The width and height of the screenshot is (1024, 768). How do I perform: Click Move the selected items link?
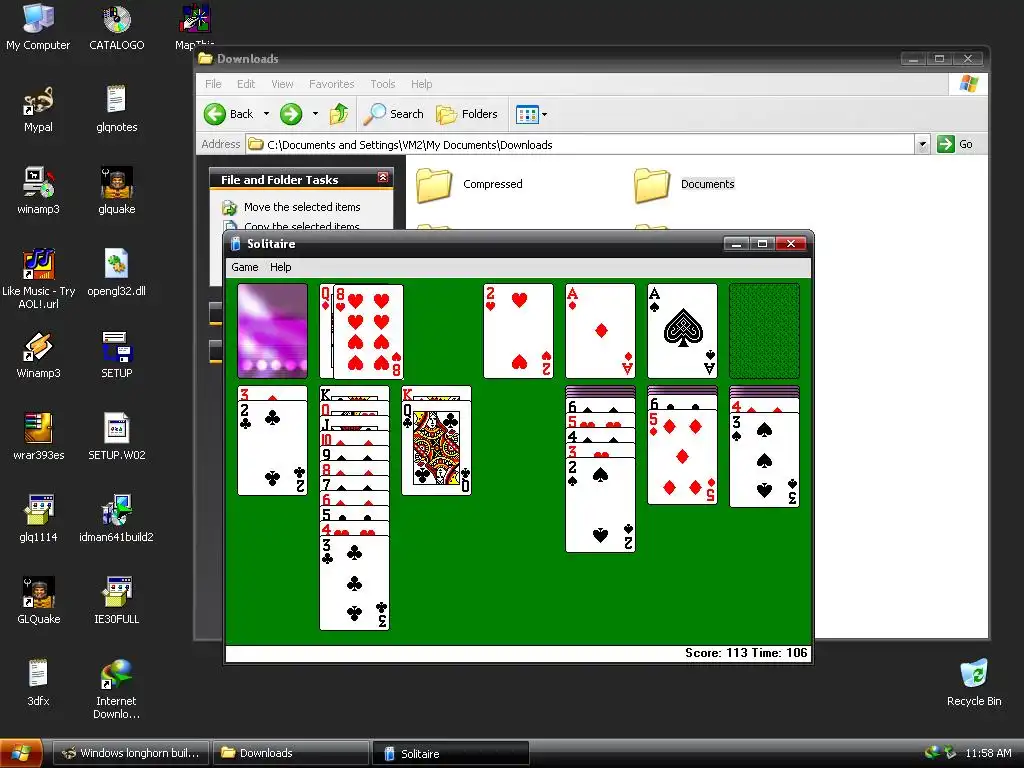[x=302, y=207]
